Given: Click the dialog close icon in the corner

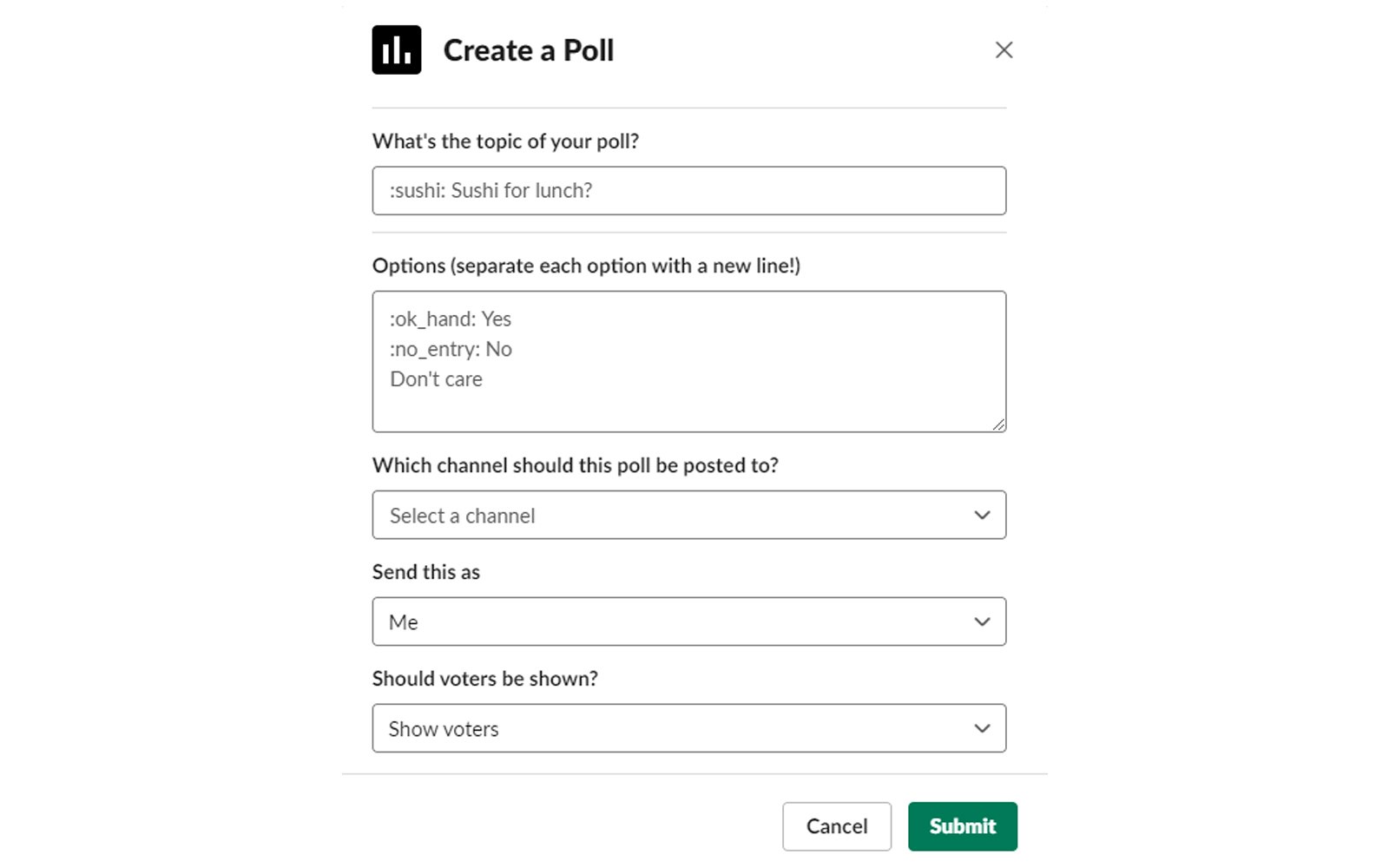Looking at the screenshot, I should (1004, 49).
